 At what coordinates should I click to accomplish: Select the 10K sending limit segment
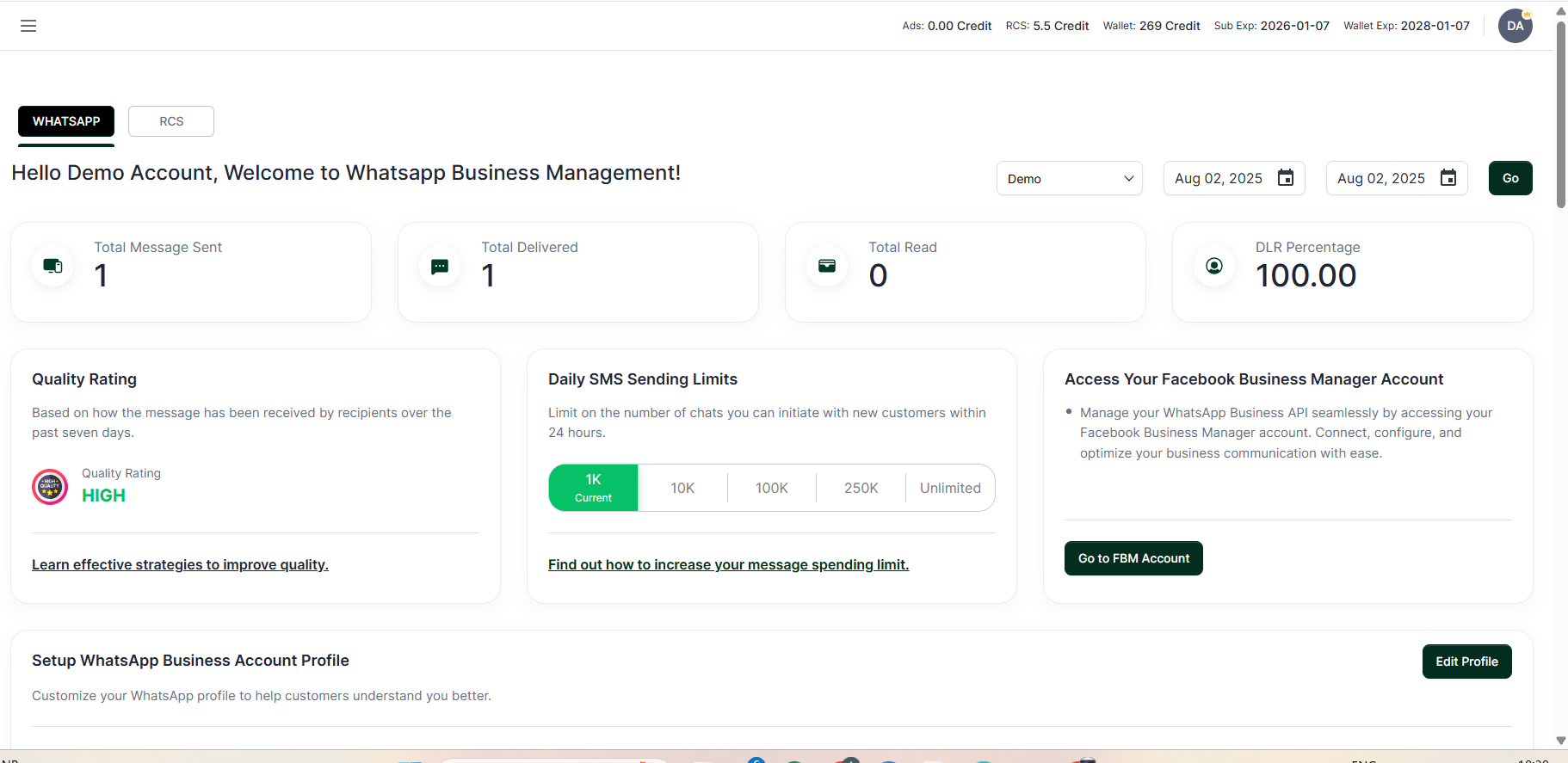coord(682,488)
